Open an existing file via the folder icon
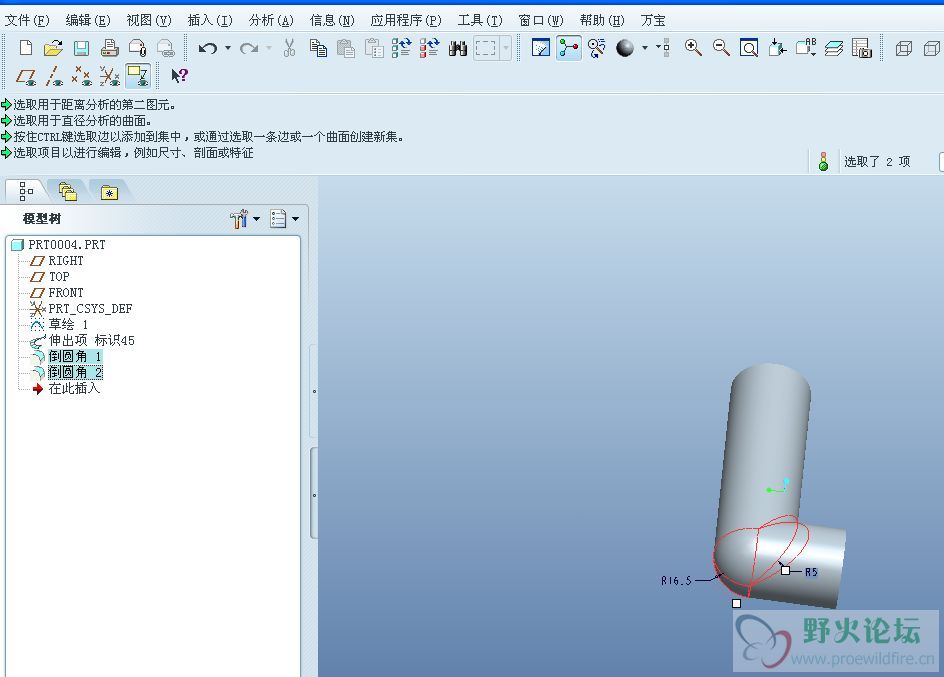The width and height of the screenshot is (944, 677). point(54,48)
